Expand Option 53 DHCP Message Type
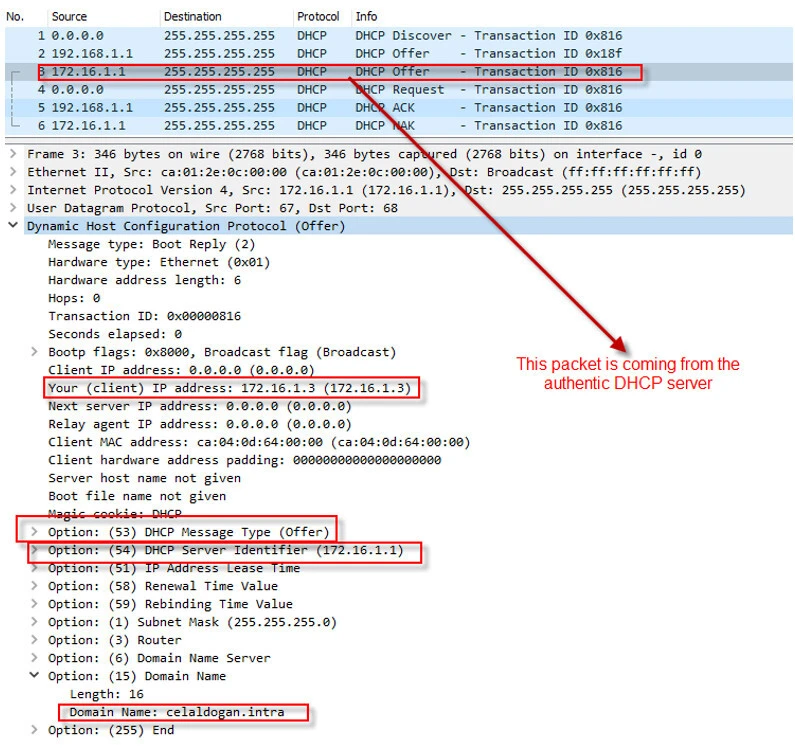The image size is (795, 756). [x=36, y=532]
